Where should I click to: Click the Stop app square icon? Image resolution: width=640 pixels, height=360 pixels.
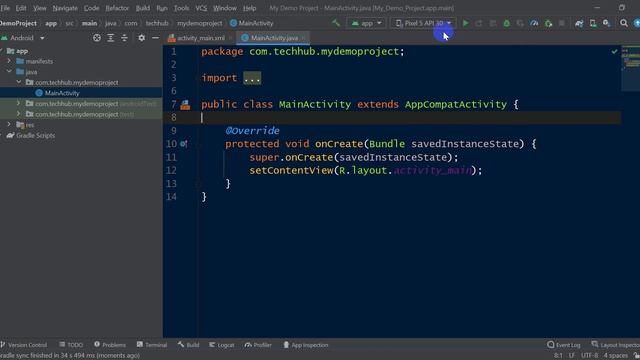[x=562, y=23]
